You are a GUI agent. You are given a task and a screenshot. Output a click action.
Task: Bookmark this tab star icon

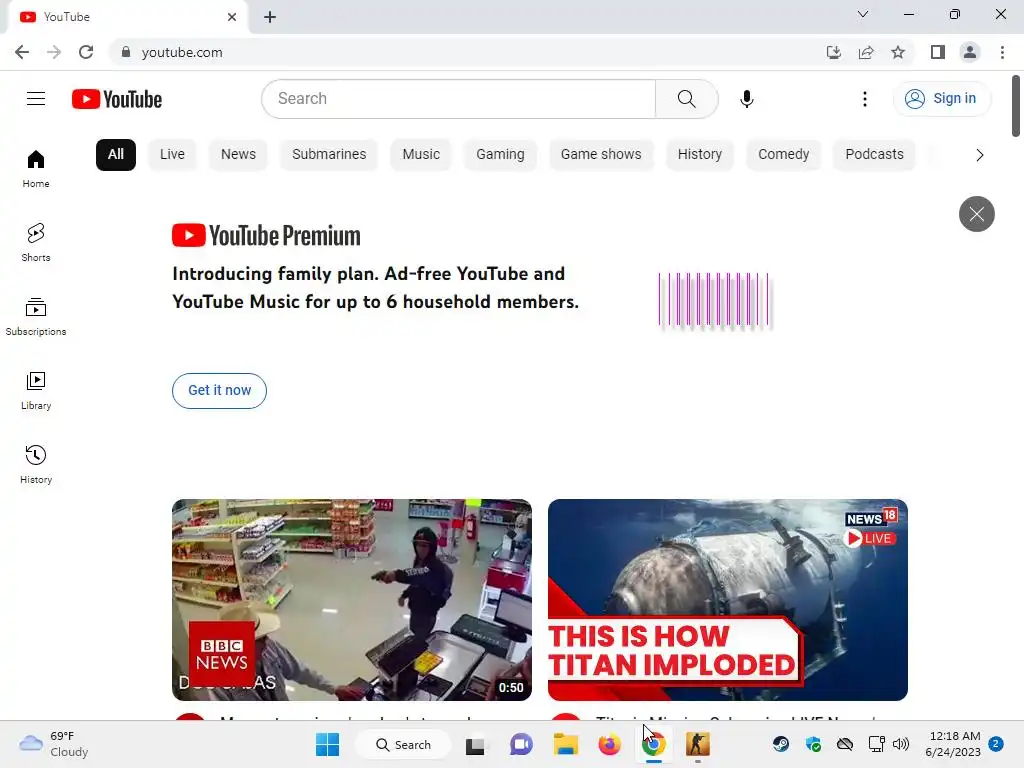pyautogui.click(x=898, y=52)
